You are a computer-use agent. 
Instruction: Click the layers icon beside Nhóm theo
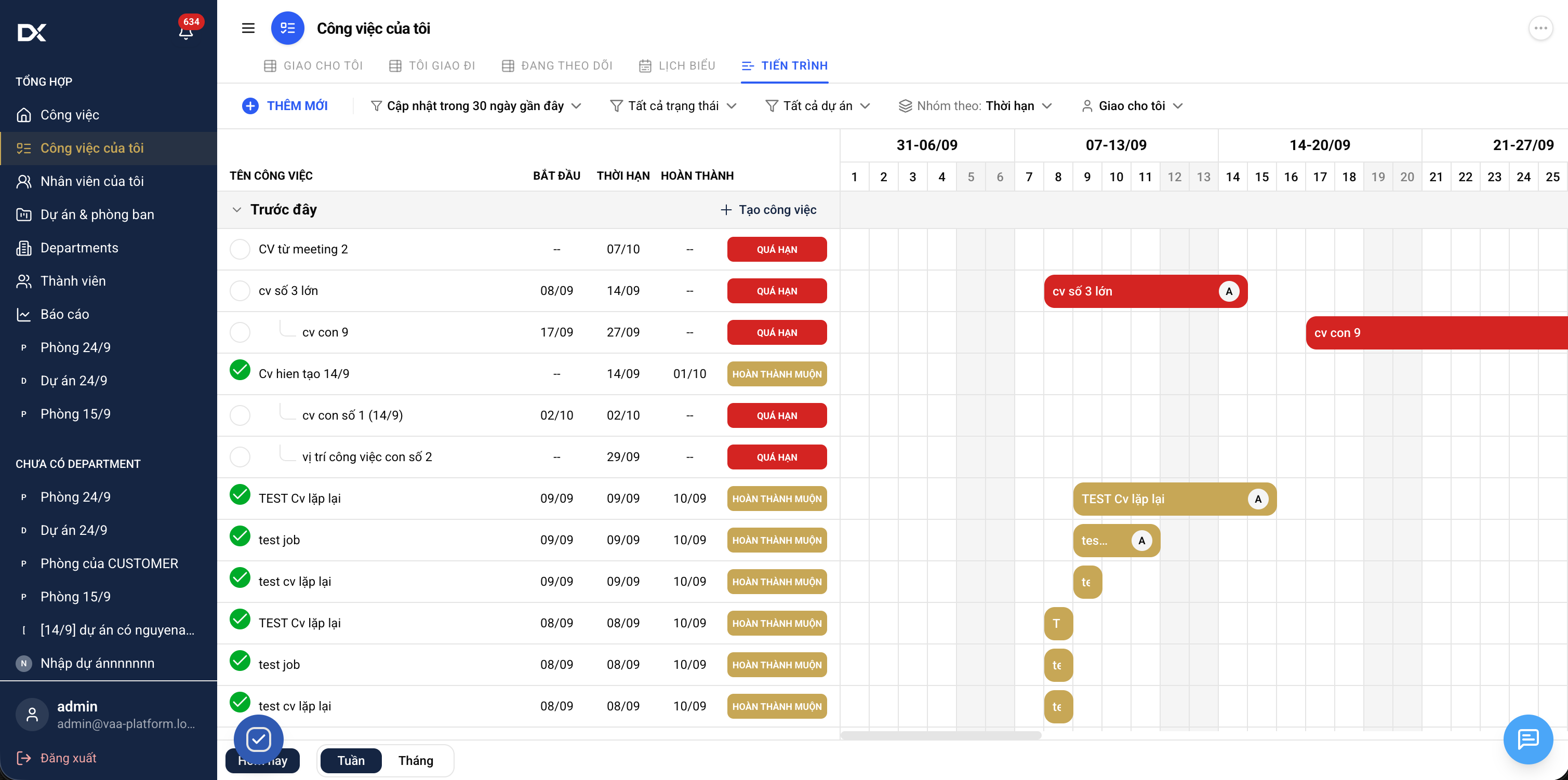905,106
